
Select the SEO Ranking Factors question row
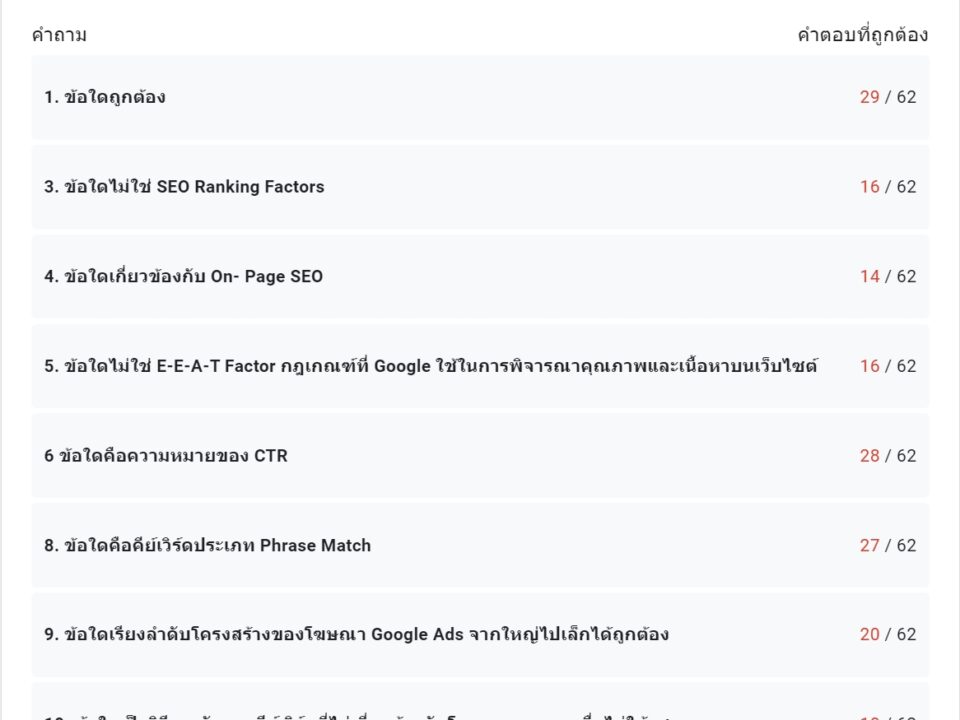coord(480,187)
